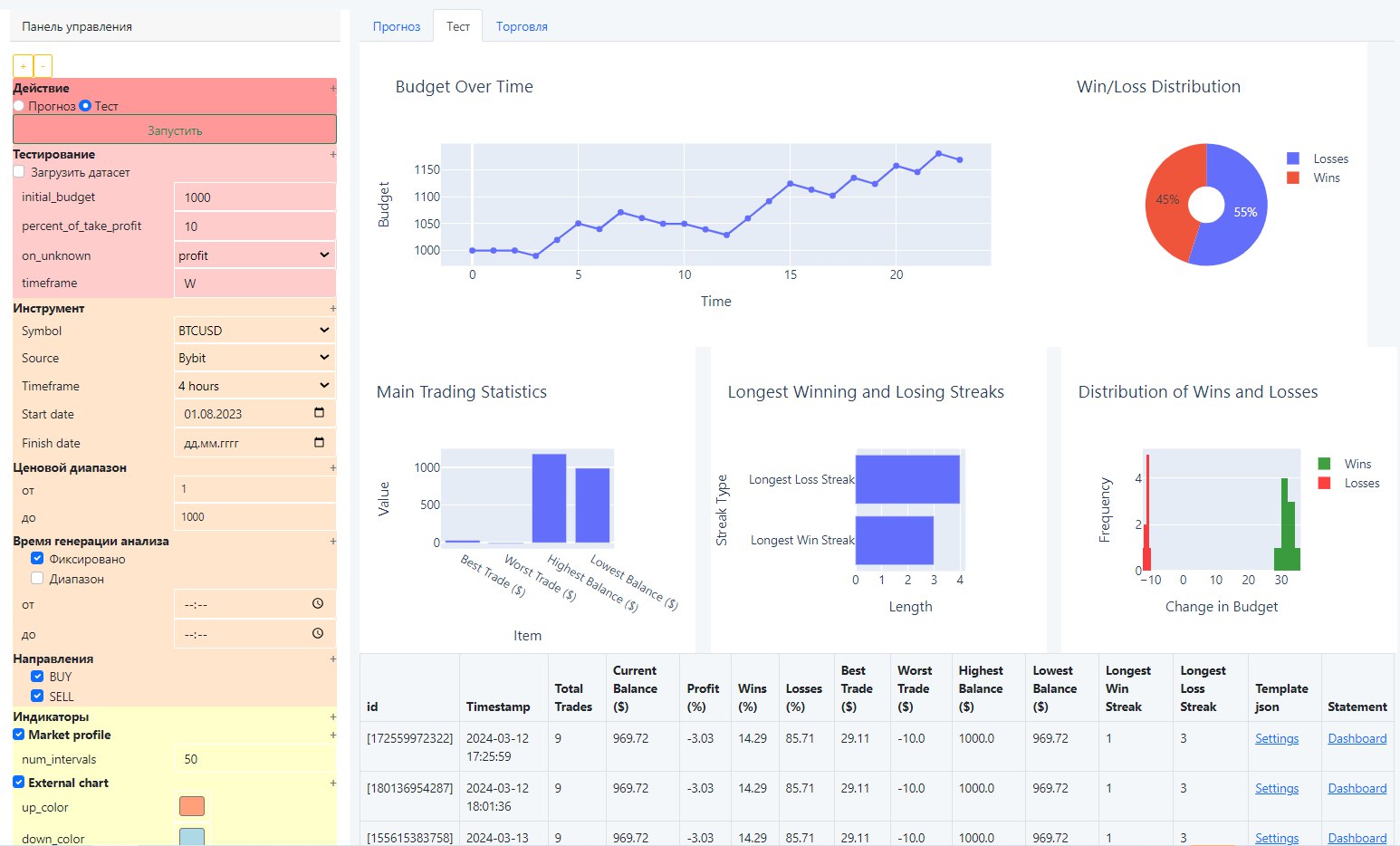Switch to the Торговля tab
The width and height of the screenshot is (1400, 846).
coord(522,26)
